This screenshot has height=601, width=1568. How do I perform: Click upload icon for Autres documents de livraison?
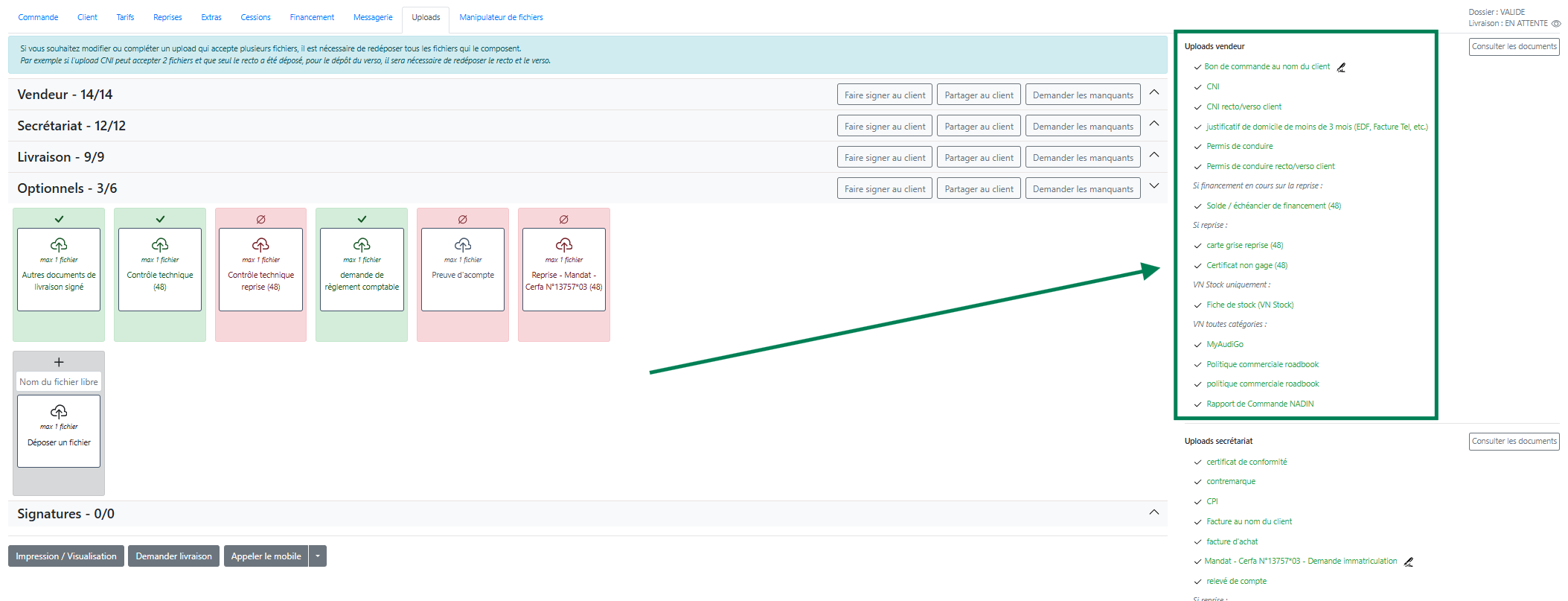[59, 245]
